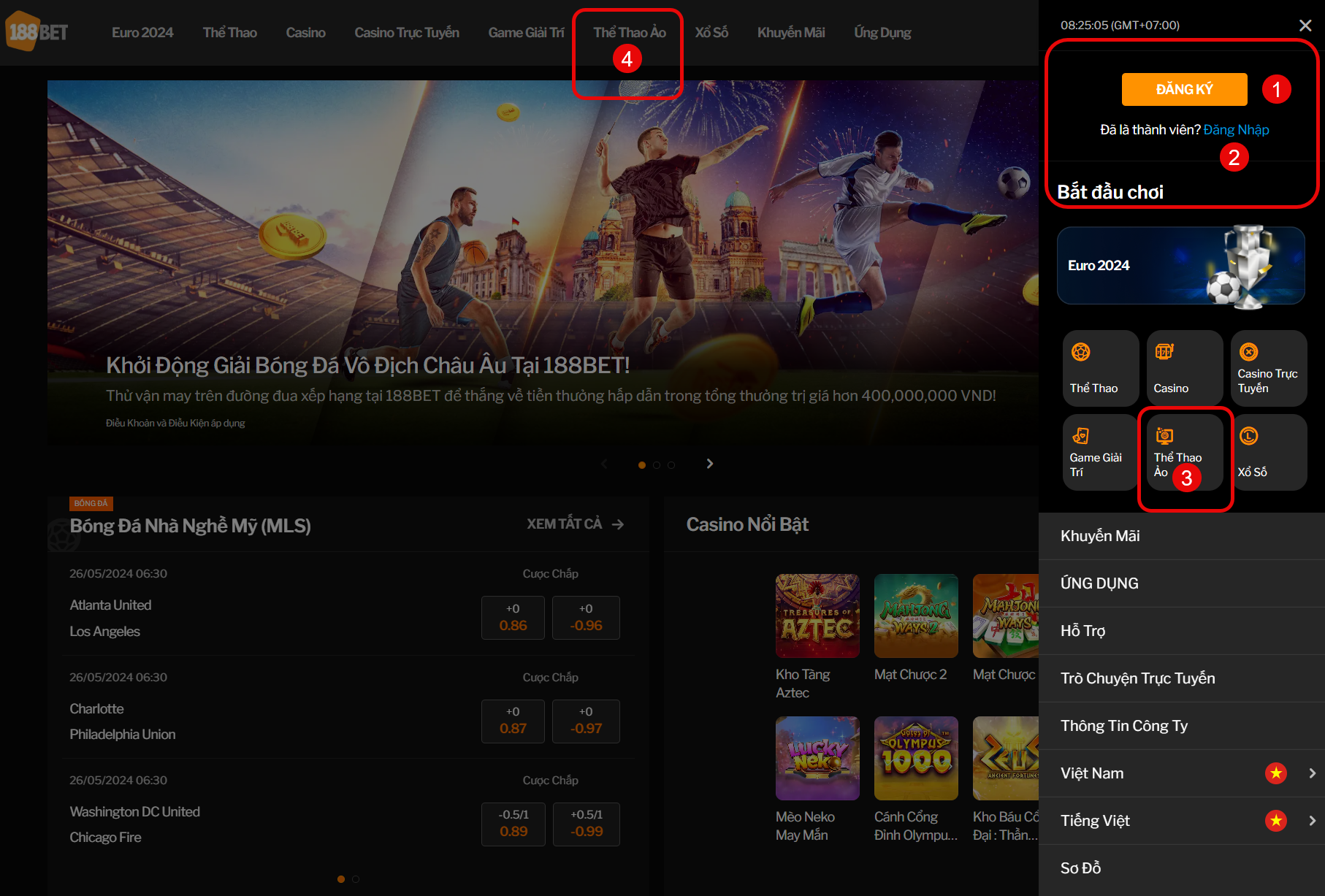Open Cánh Cổng Đỉnh Olympus 1000 thumbnail
This screenshot has height=896, width=1325.
(916, 758)
